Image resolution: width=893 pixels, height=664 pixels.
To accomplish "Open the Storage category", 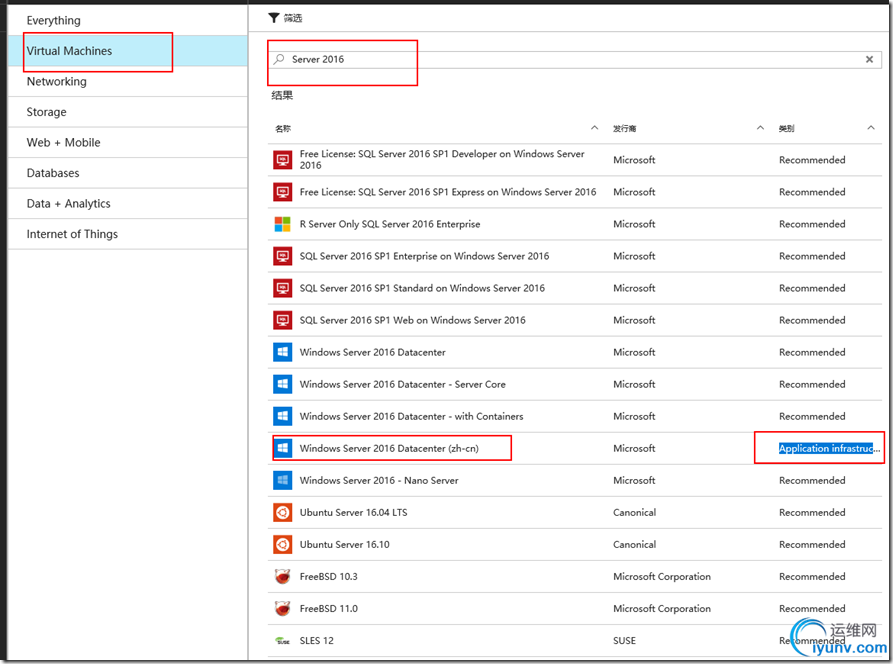I will click(x=128, y=112).
